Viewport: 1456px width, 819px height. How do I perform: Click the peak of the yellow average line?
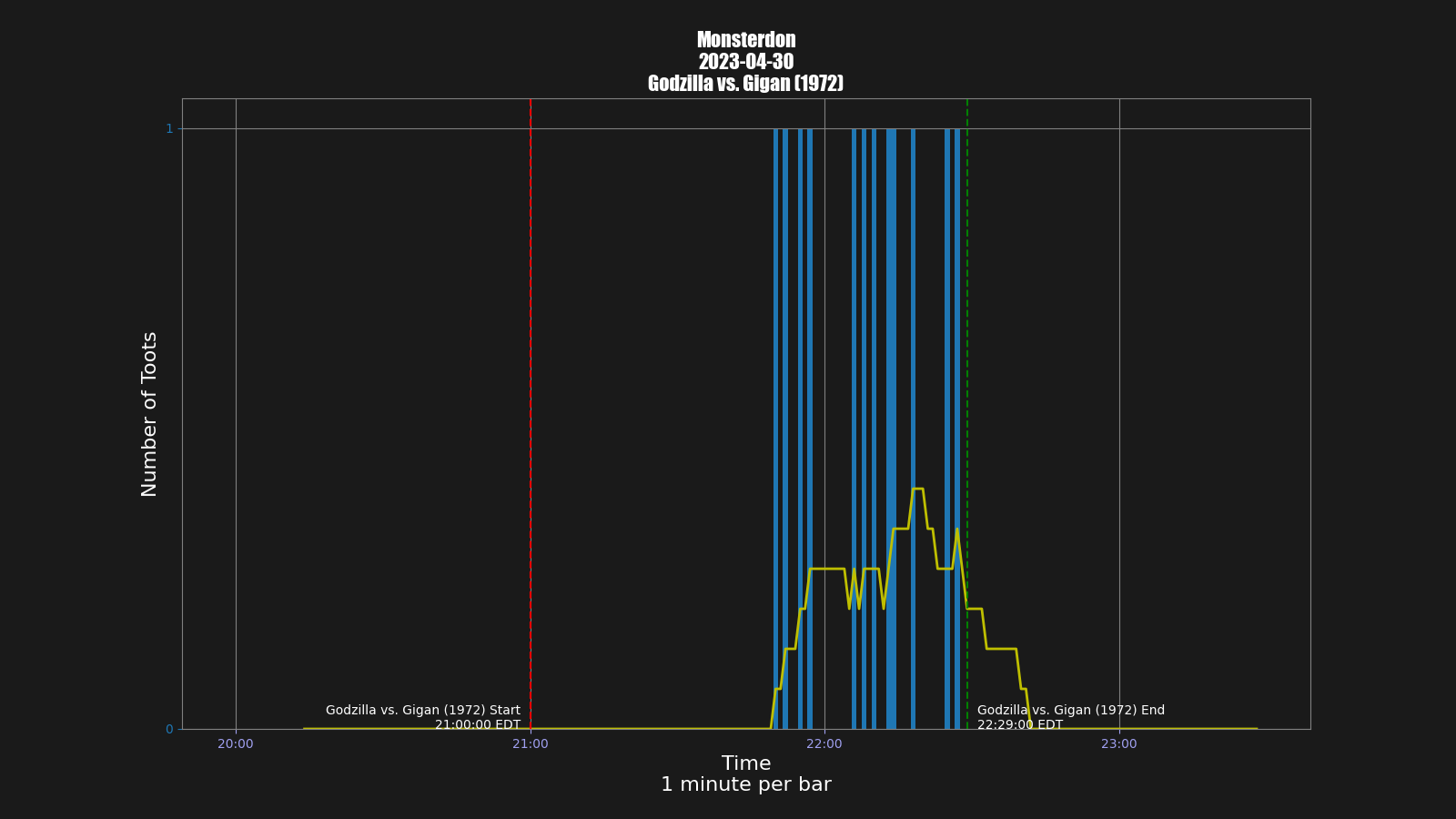pos(918,489)
